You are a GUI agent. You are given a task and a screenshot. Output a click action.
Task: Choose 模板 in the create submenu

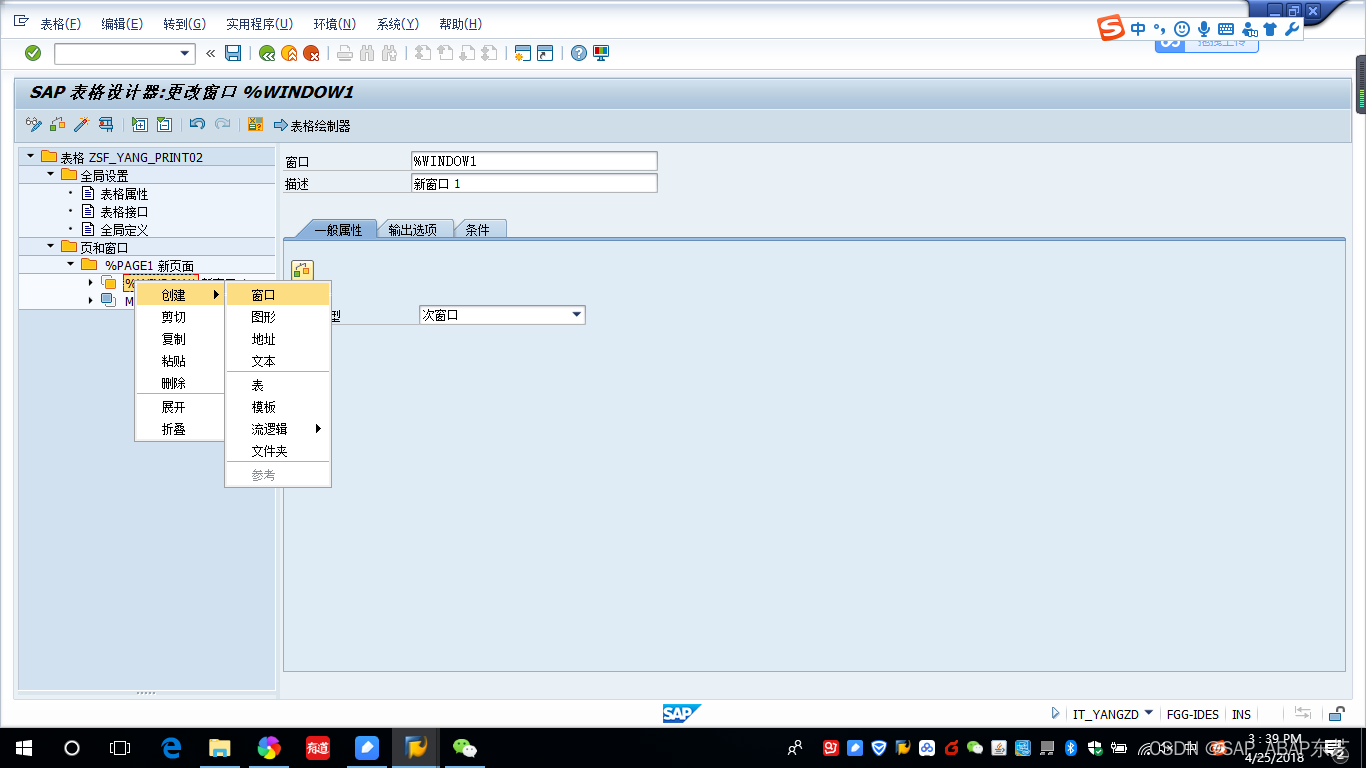pos(278,407)
